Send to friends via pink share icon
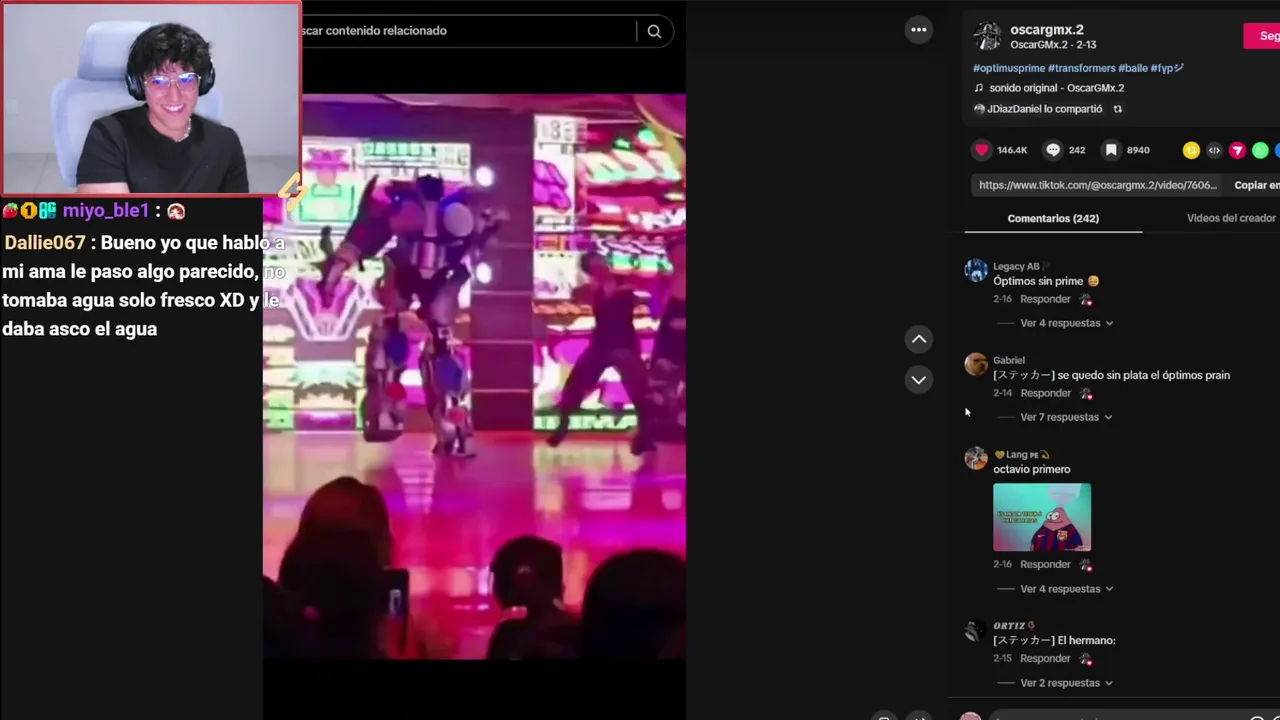The width and height of the screenshot is (1280, 720). tap(1237, 150)
